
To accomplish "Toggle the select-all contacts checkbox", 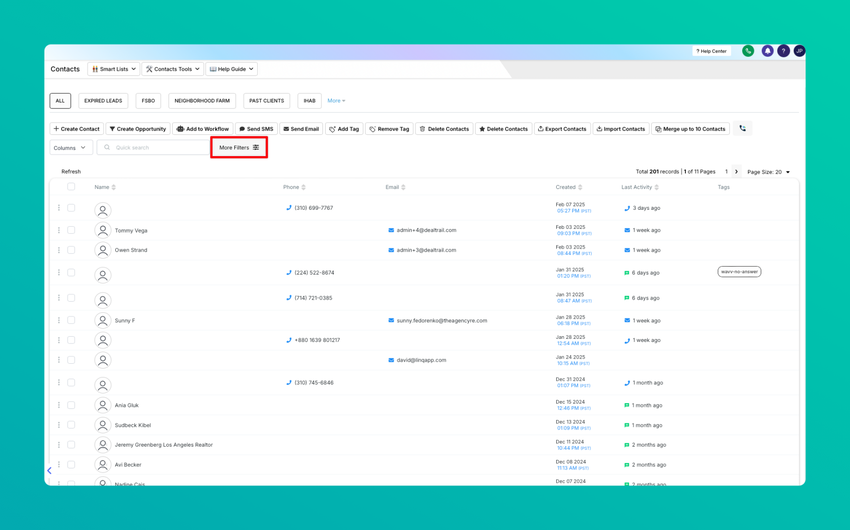I will pos(71,186).
